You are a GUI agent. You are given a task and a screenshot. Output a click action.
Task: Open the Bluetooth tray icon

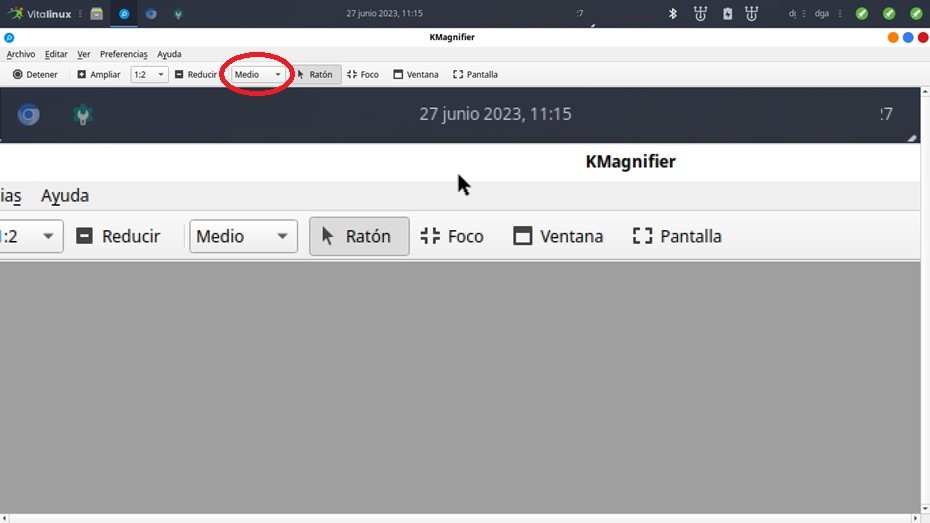pyautogui.click(x=673, y=13)
